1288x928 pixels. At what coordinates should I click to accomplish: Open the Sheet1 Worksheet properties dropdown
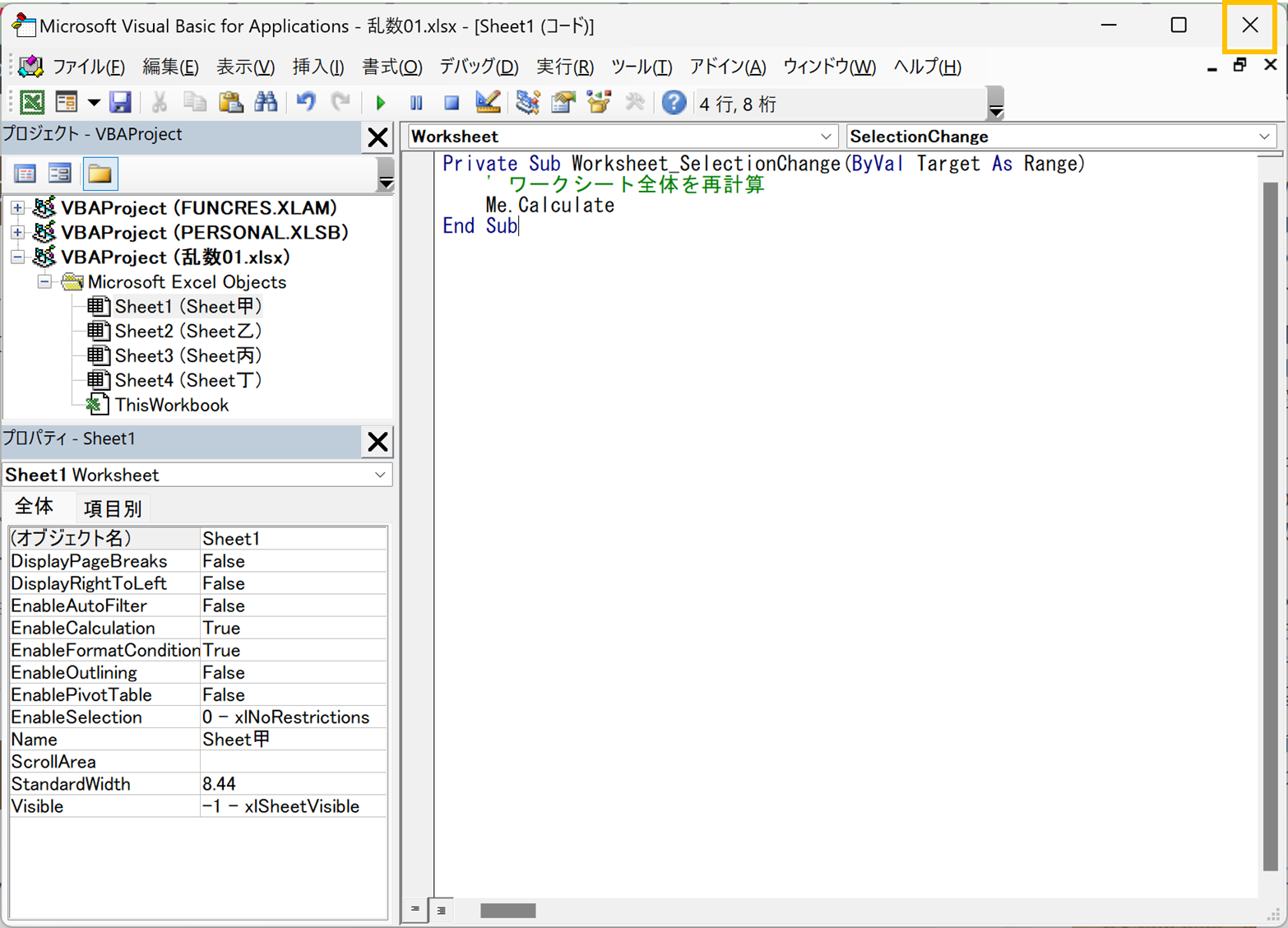(x=380, y=475)
